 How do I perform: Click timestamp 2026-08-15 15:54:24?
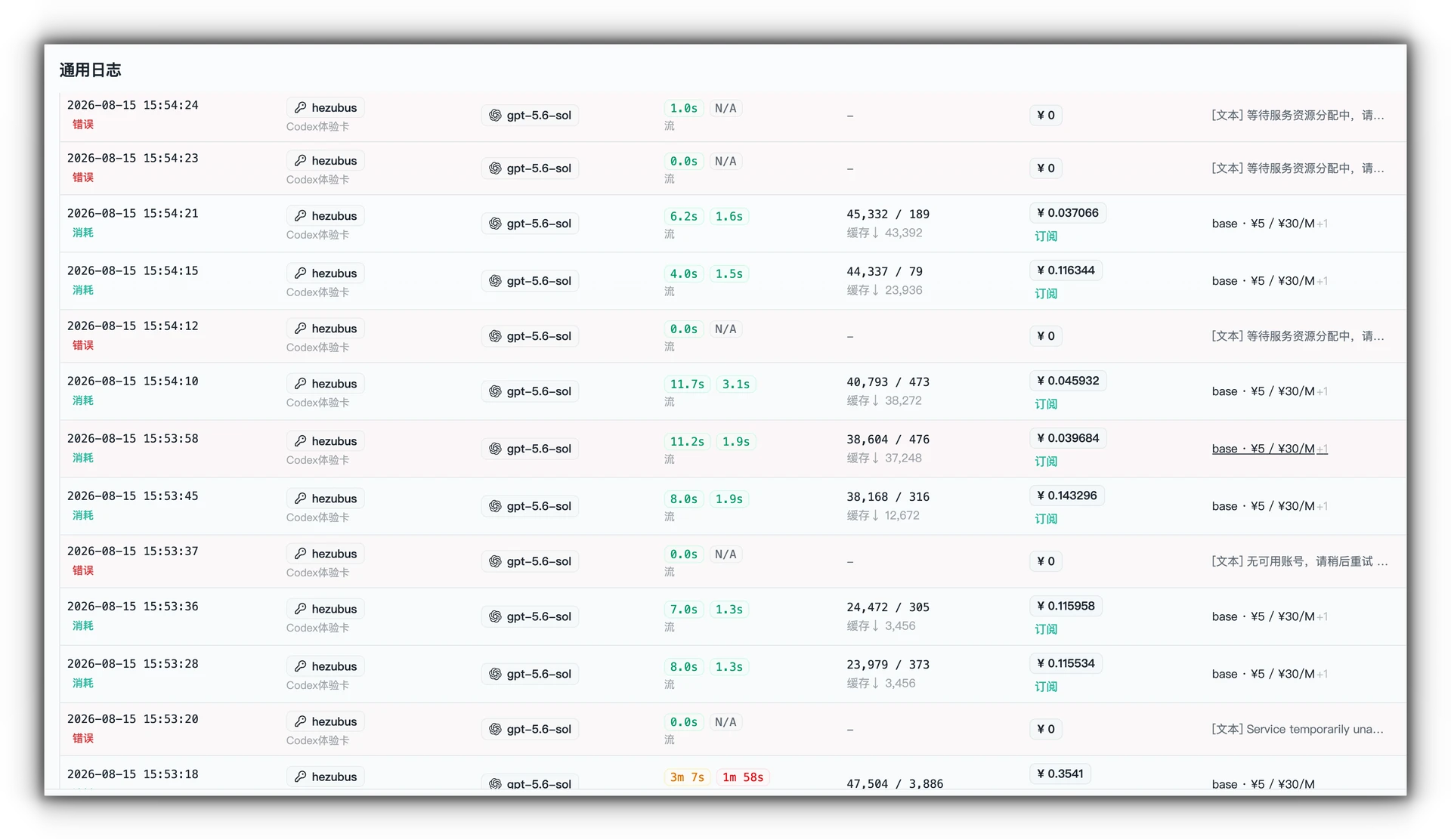tap(133, 105)
